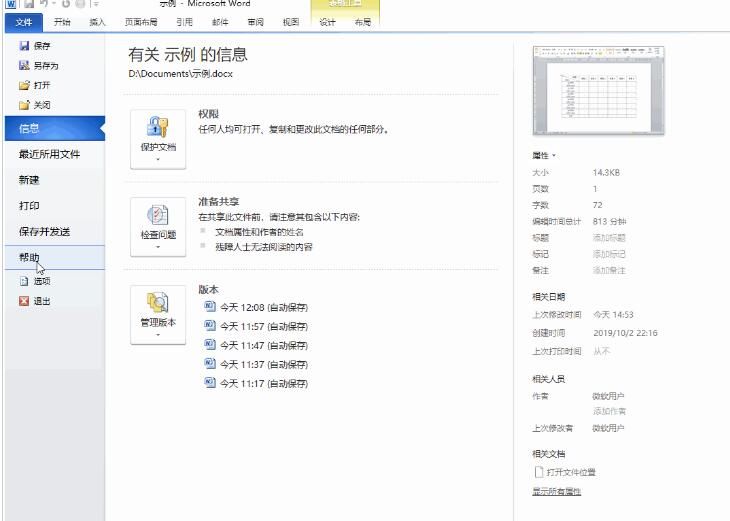This screenshot has width=730, height=521.
Task: Click the 添加备注 comments field
Action: tap(609, 271)
